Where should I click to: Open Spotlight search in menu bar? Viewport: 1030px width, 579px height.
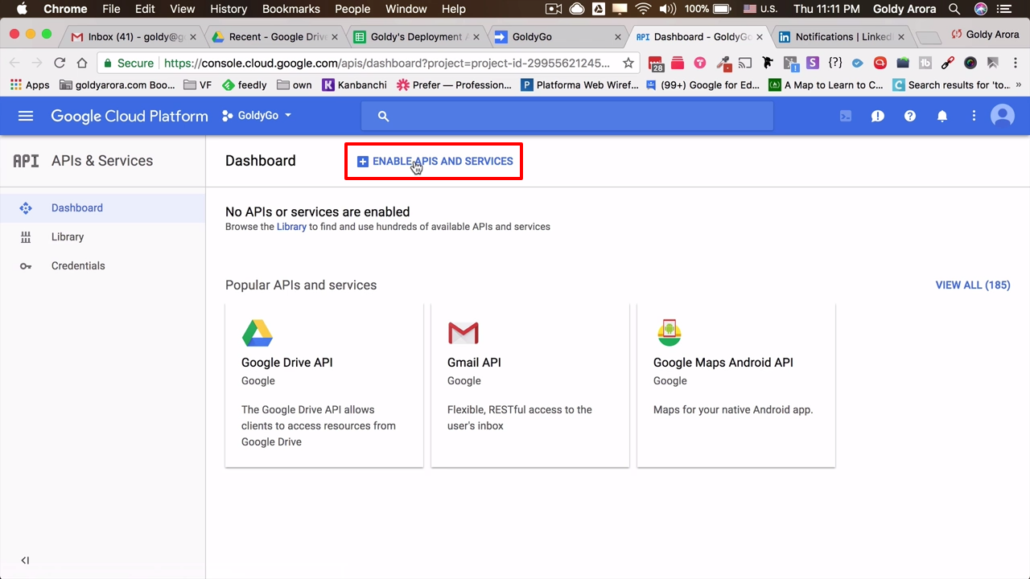(x=954, y=9)
